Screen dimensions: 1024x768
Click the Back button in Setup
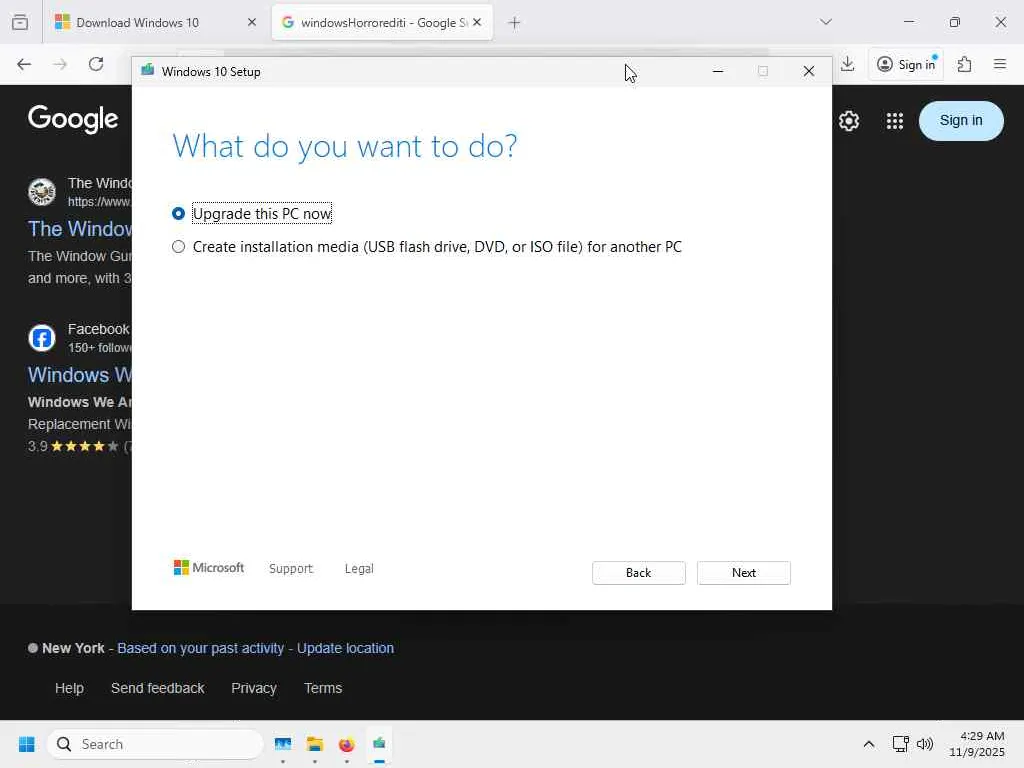(x=638, y=573)
